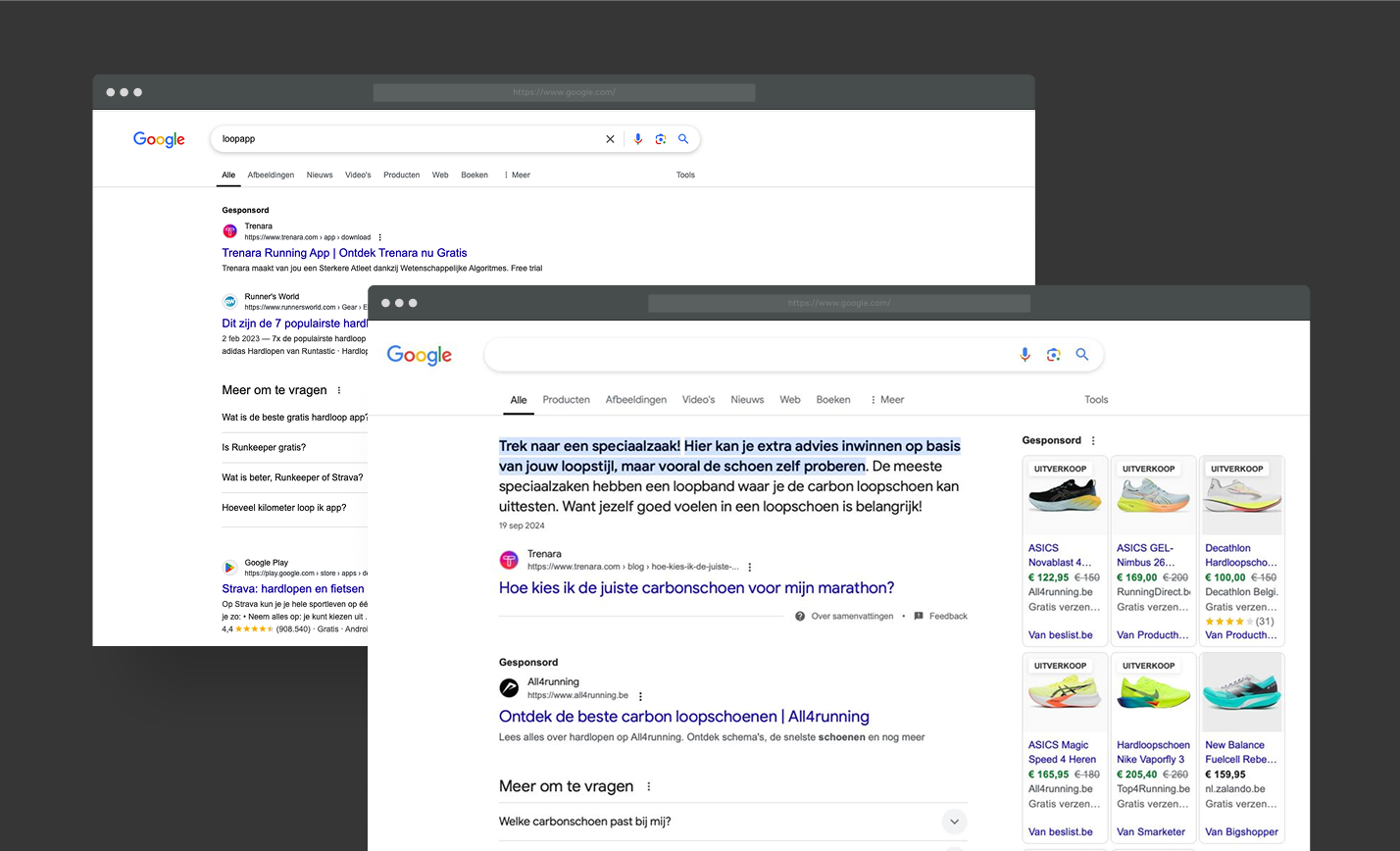Open options next to Gesponsord shopping header
The width and height of the screenshot is (1400, 851).
pos(1094,441)
